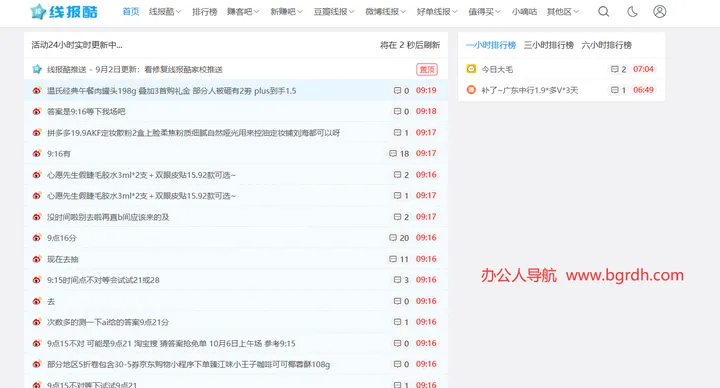Open the 排行榜 menu item
Viewport: 720px width, 388px height.
(x=204, y=12)
